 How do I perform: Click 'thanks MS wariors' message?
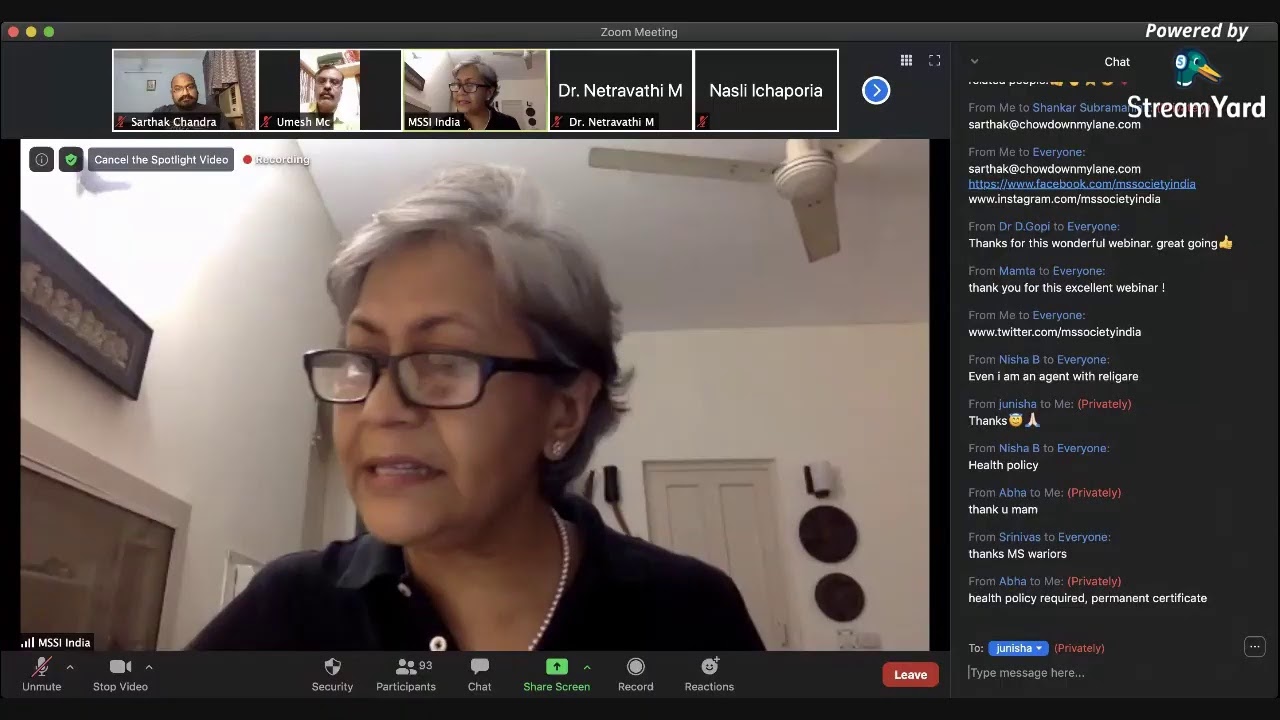click(1017, 554)
